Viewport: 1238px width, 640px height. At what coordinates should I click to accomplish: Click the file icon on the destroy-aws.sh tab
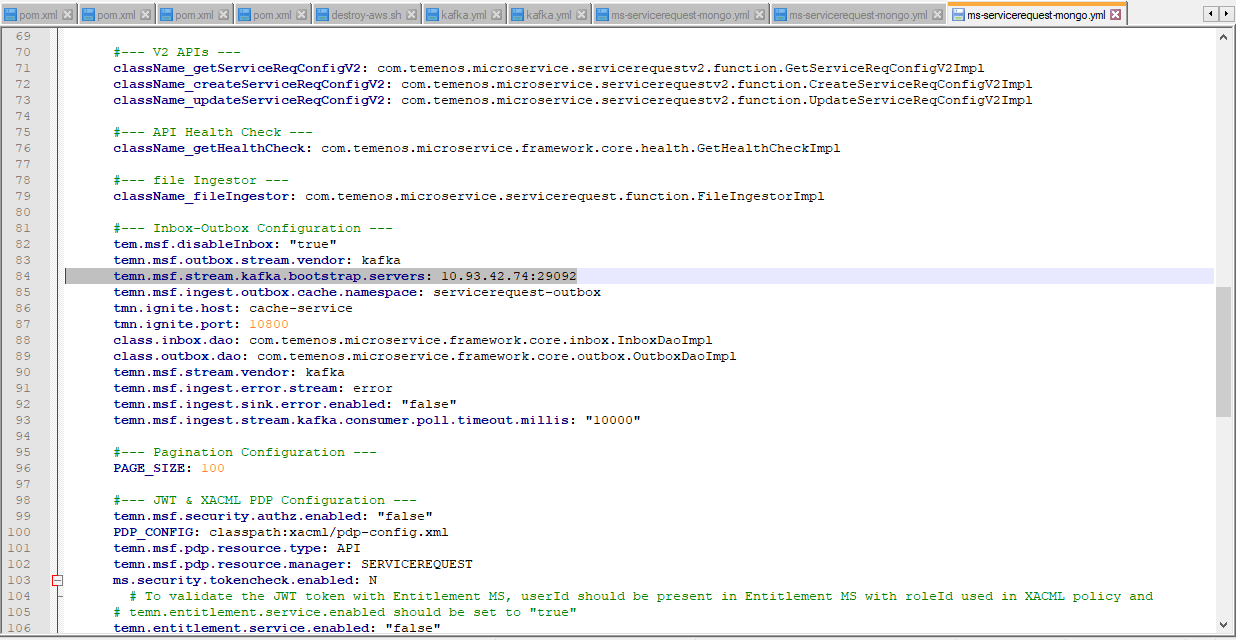coord(324,15)
